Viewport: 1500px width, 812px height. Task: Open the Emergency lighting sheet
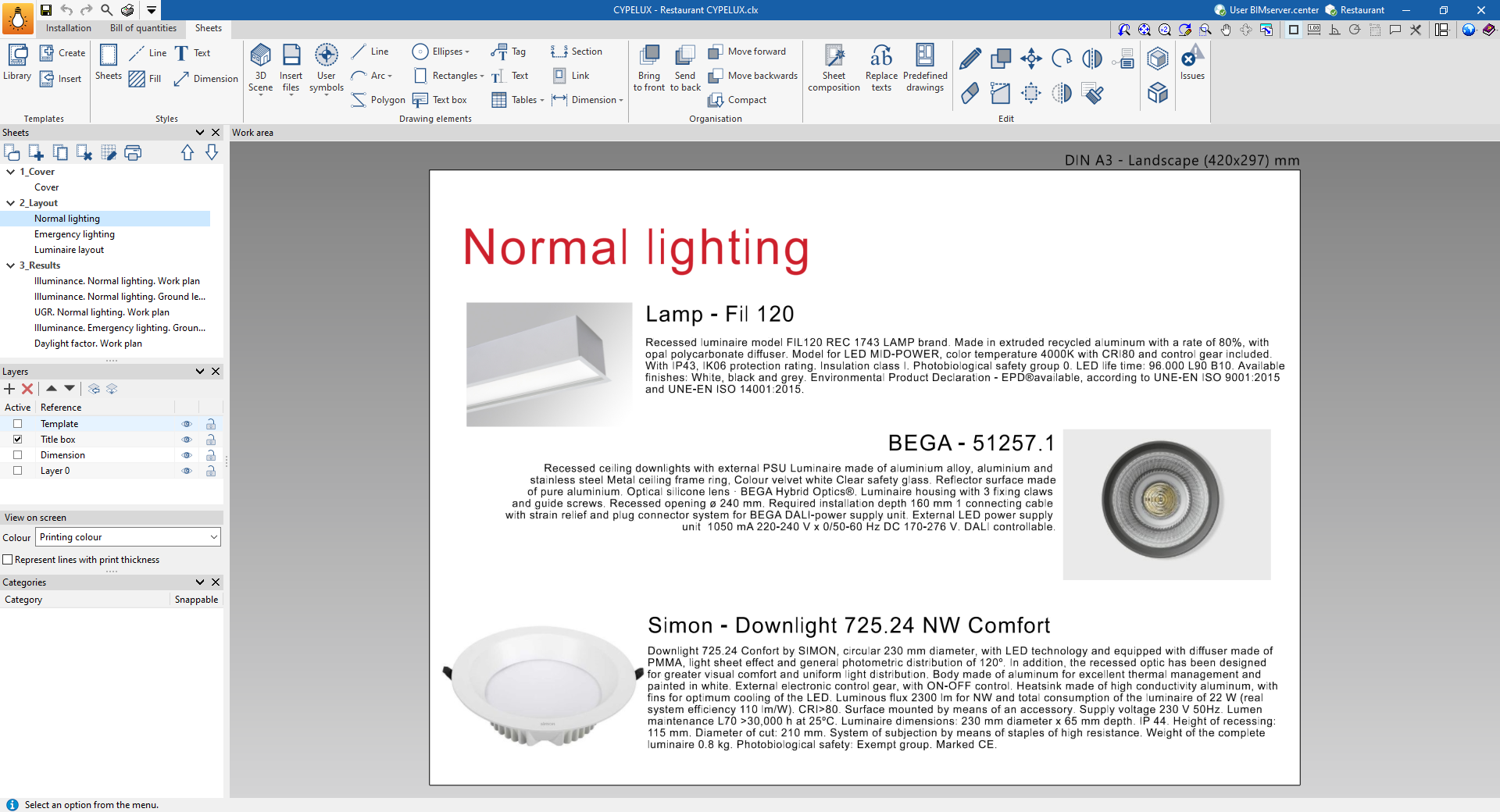(74, 234)
